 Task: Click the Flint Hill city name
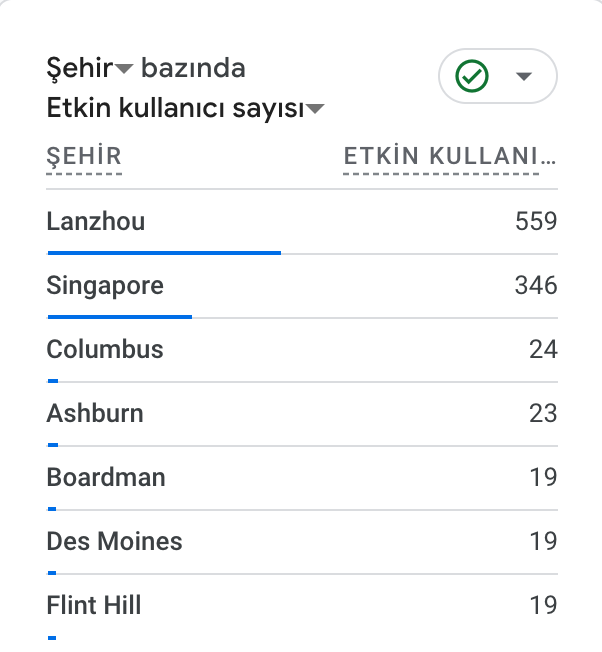[x=94, y=605]
